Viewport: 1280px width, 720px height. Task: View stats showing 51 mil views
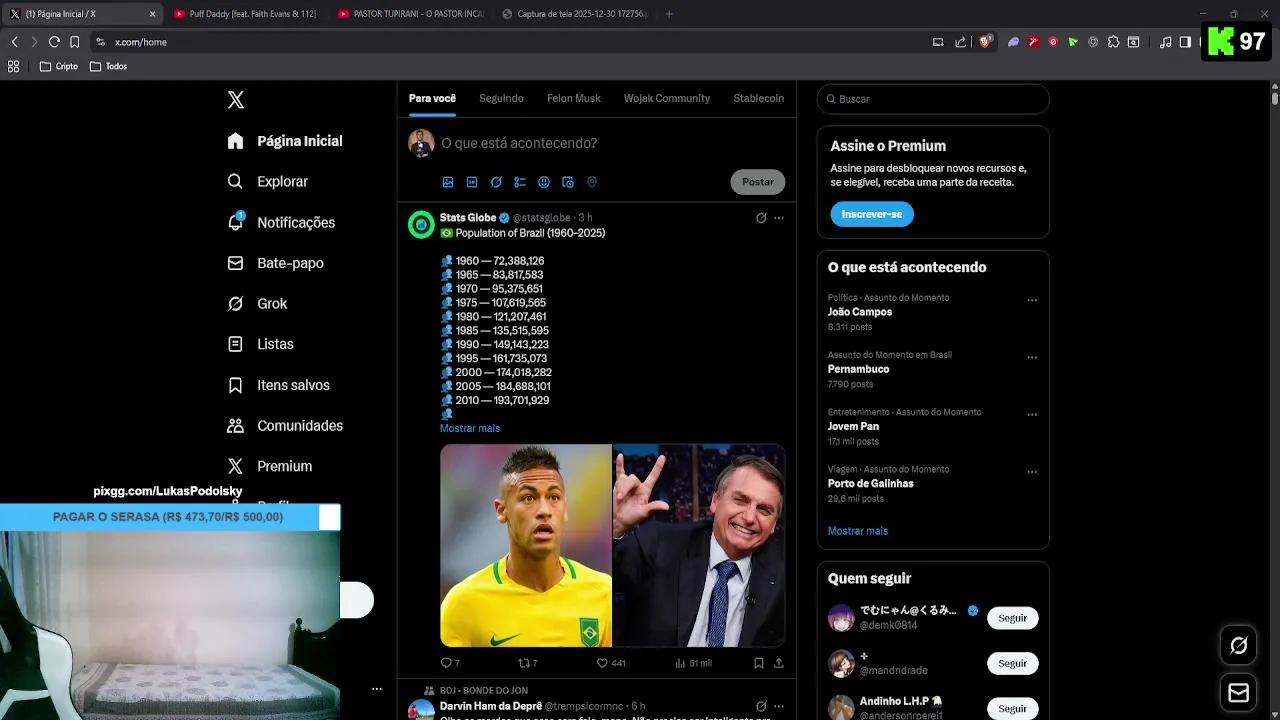(x=694, y=663)
